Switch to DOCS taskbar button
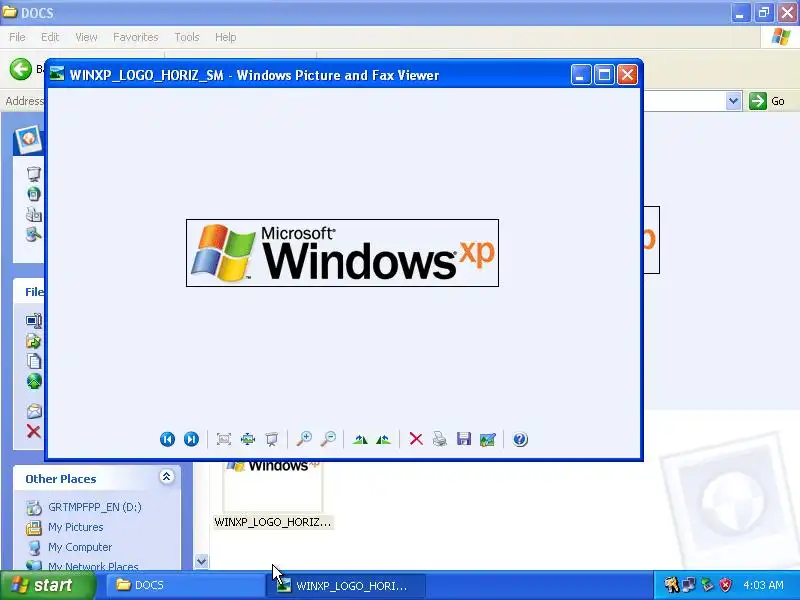This screenshot has width=800, height=600. 184,585
